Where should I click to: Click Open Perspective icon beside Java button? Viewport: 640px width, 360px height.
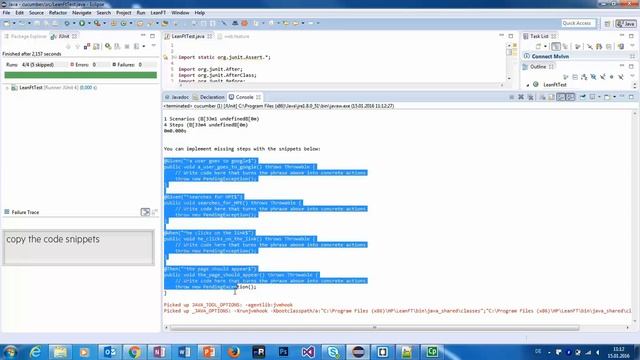(x=607, y=24)
